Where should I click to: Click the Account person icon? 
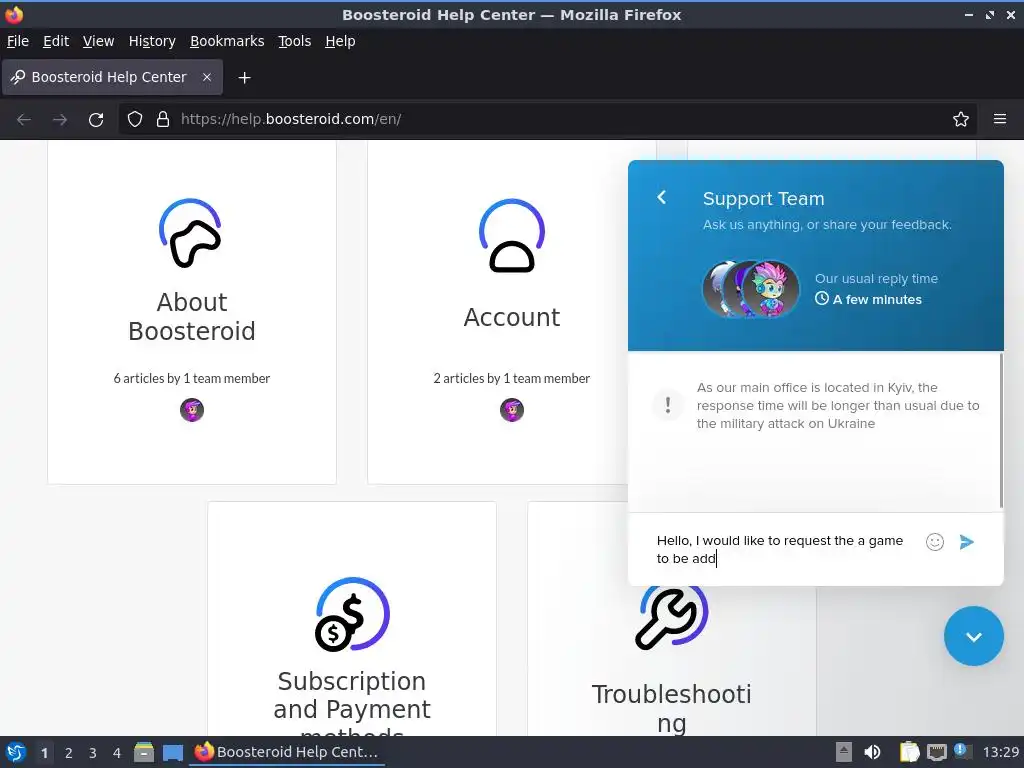512,235
